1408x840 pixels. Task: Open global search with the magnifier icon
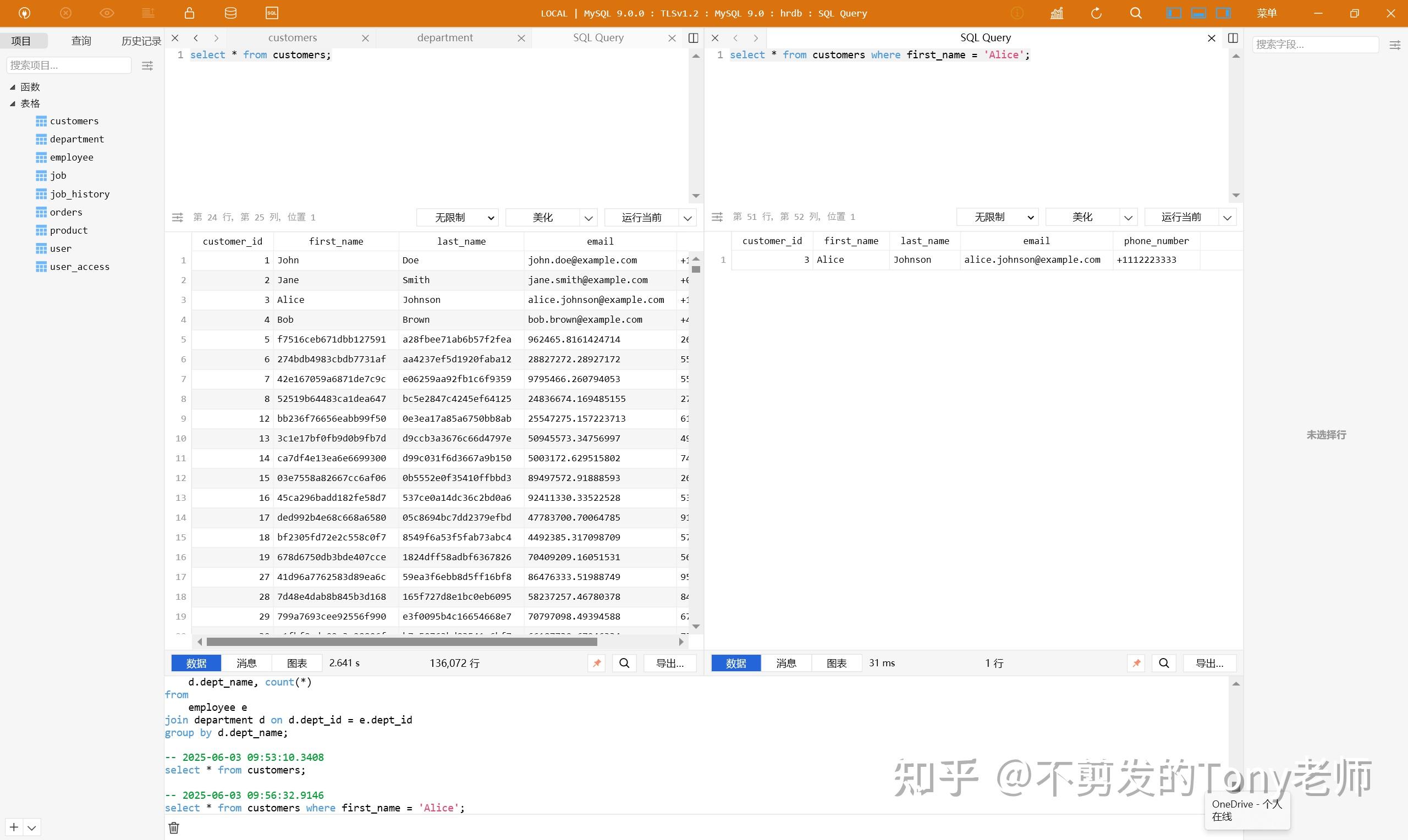[1136, 13]
